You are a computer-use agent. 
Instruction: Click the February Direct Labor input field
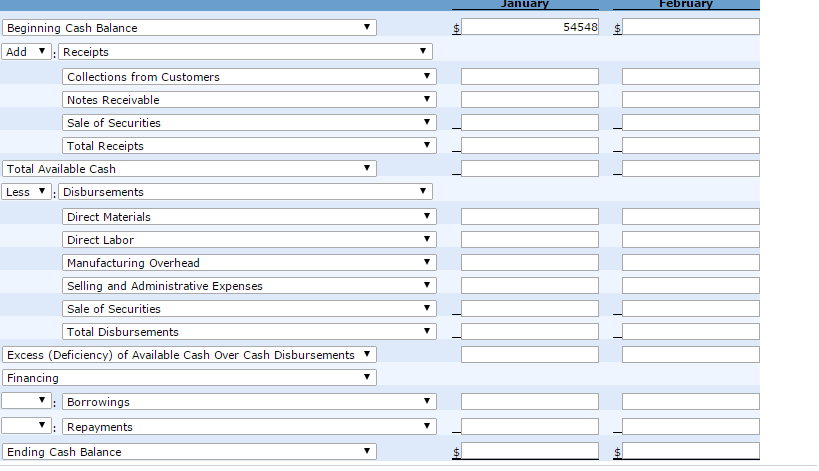(690, 240)
